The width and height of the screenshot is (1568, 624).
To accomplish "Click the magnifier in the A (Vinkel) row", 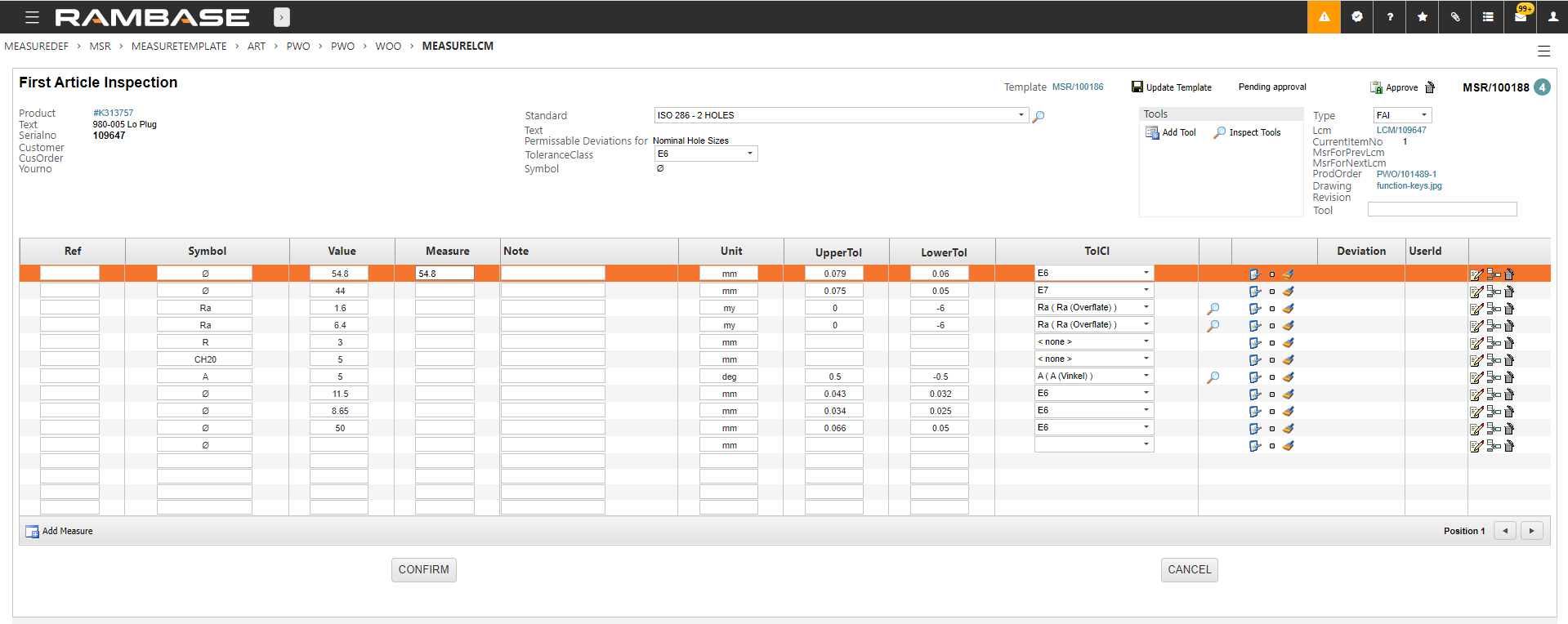I will click(1213, 377).
